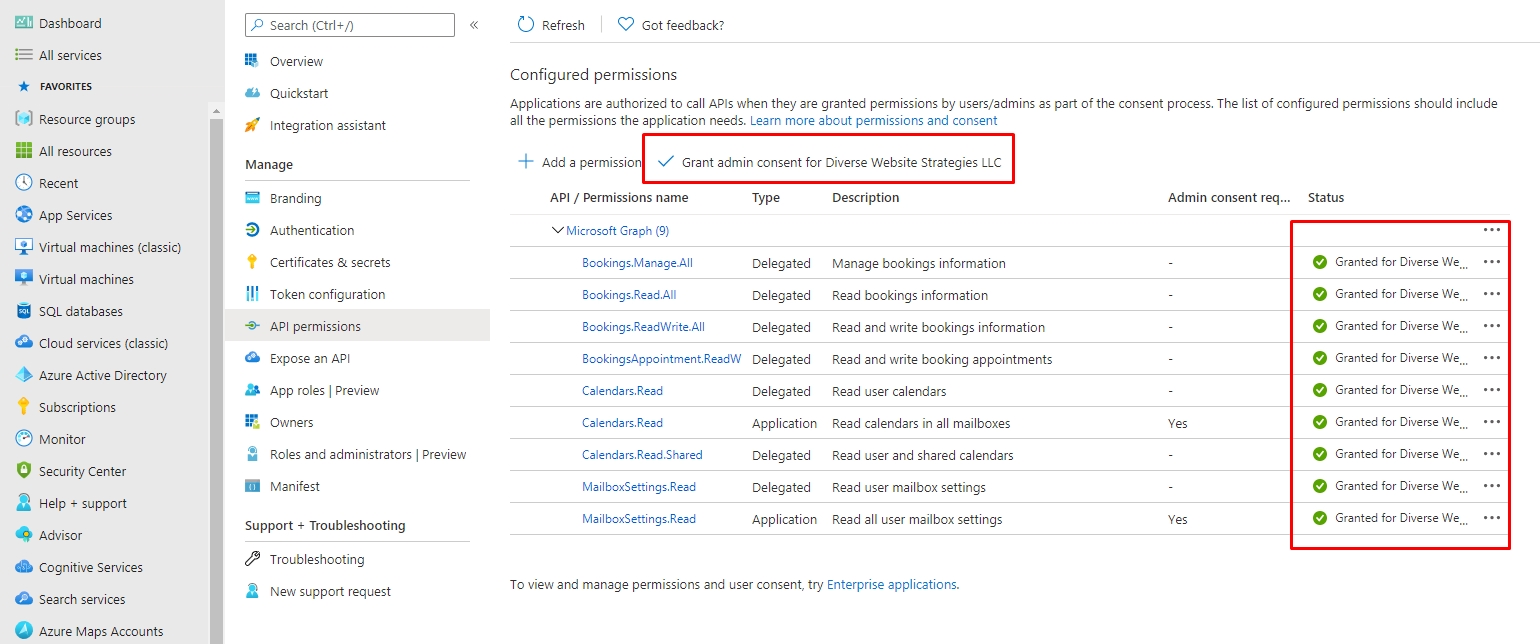Open more options for Bookings.ReadWrite.All row
Screen dimensions: 1540x644
pyautogui.click(x=1492, y=326)
